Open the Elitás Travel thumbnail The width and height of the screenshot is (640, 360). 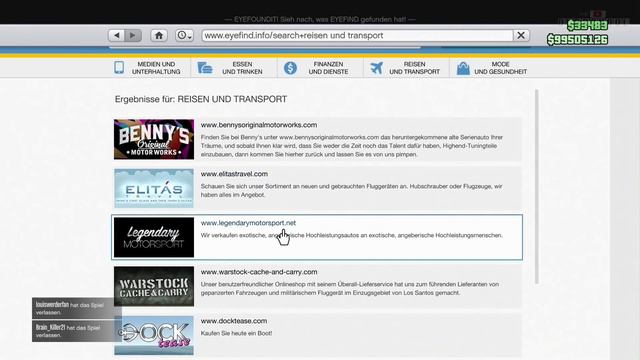[x=154, y=188]
